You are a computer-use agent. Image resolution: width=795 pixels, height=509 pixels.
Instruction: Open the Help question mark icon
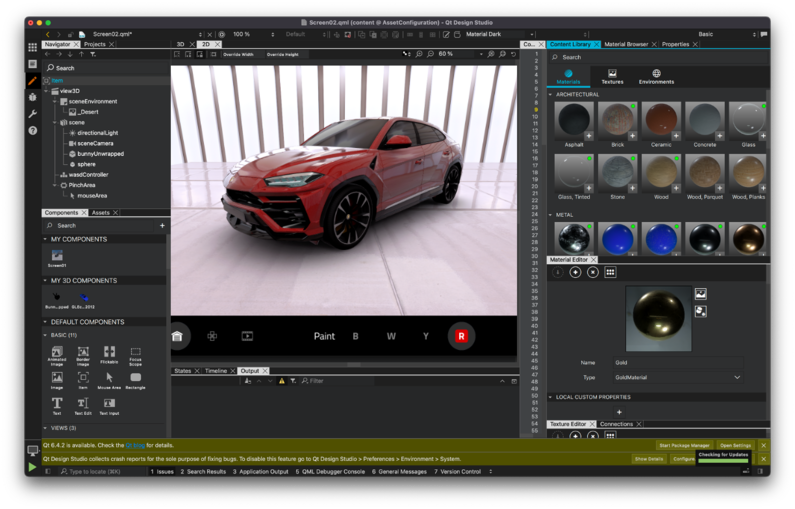tap(32, 131)
